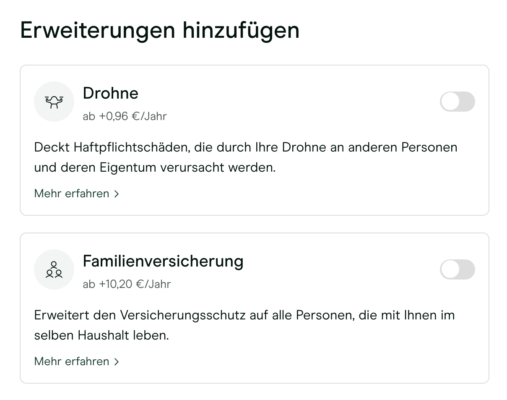The image size is (507, 400).
Task: Turn on the Familienversicherung switch
Action: click(457, 269)
